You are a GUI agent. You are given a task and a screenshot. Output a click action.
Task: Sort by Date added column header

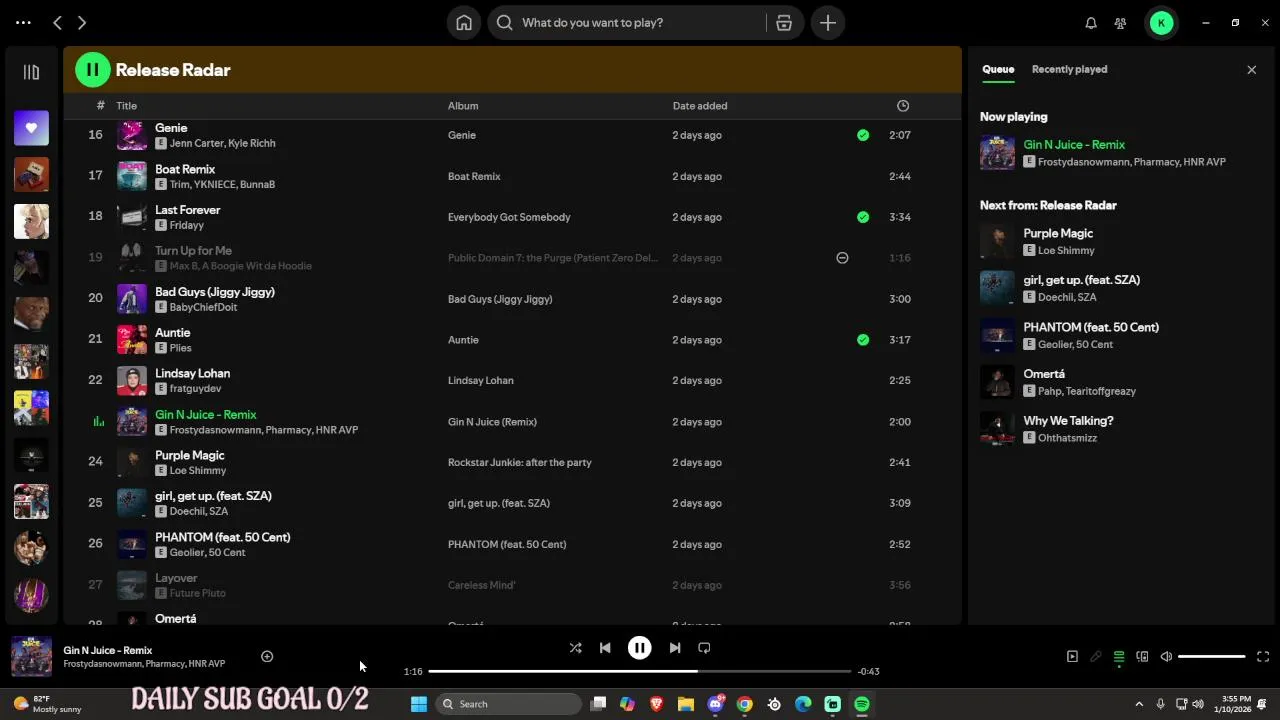700,106
